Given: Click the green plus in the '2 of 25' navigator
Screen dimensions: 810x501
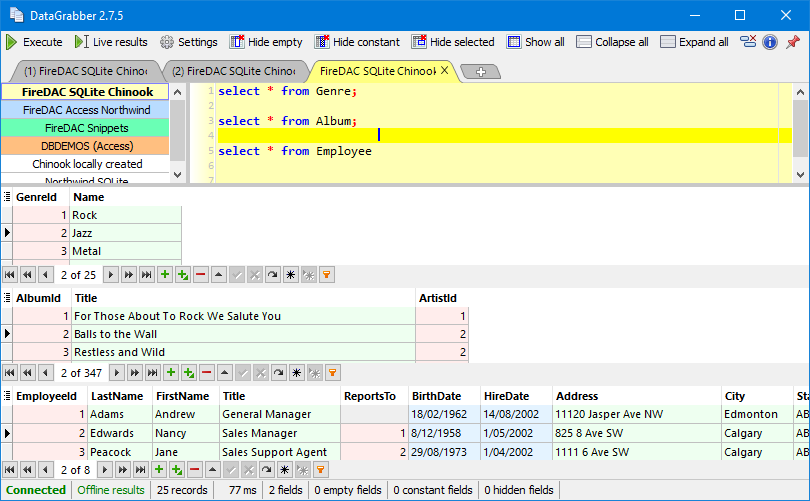Looking at the screenshot, I should pyautogui.click(x=165, y=274).
